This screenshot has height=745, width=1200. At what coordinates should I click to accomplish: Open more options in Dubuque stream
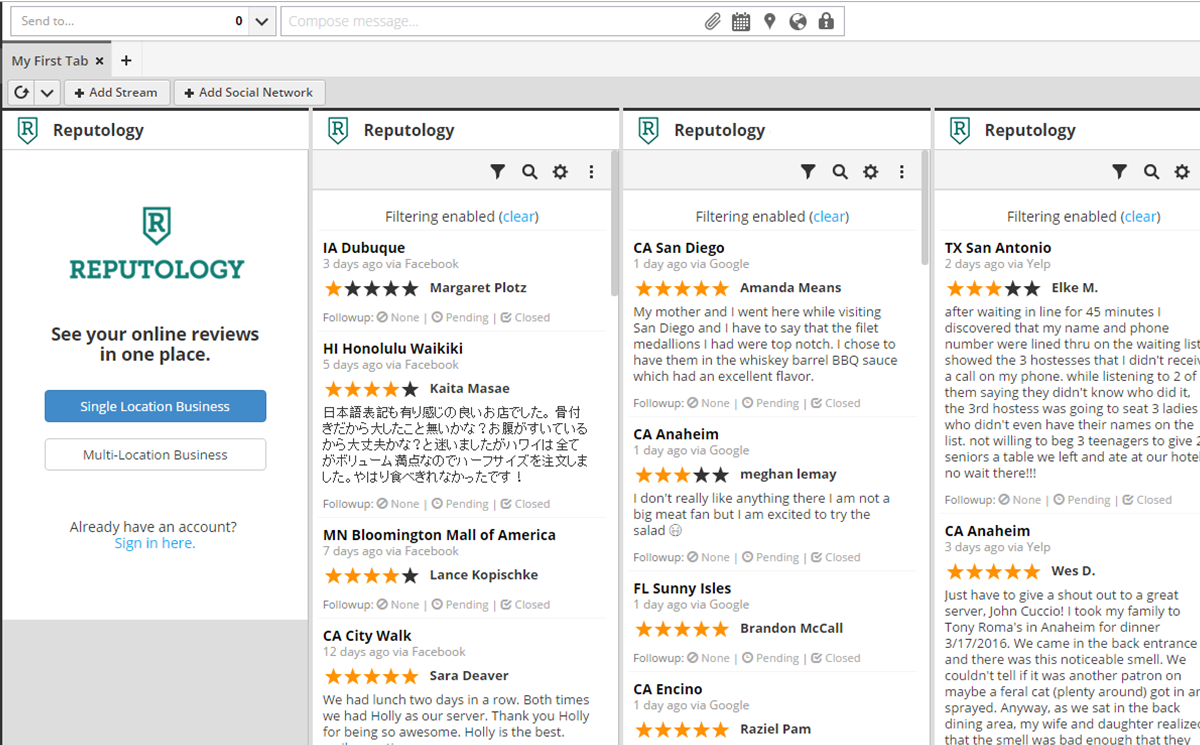591,172
